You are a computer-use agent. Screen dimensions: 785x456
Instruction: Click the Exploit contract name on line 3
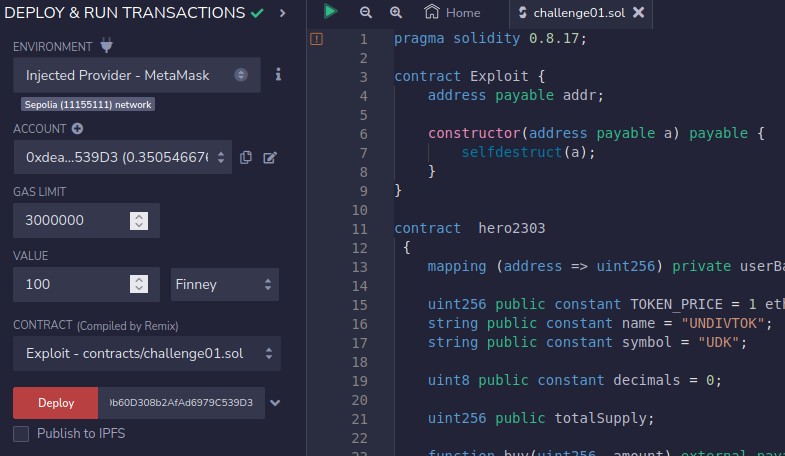pyautogui.click(x=499, y=76)
